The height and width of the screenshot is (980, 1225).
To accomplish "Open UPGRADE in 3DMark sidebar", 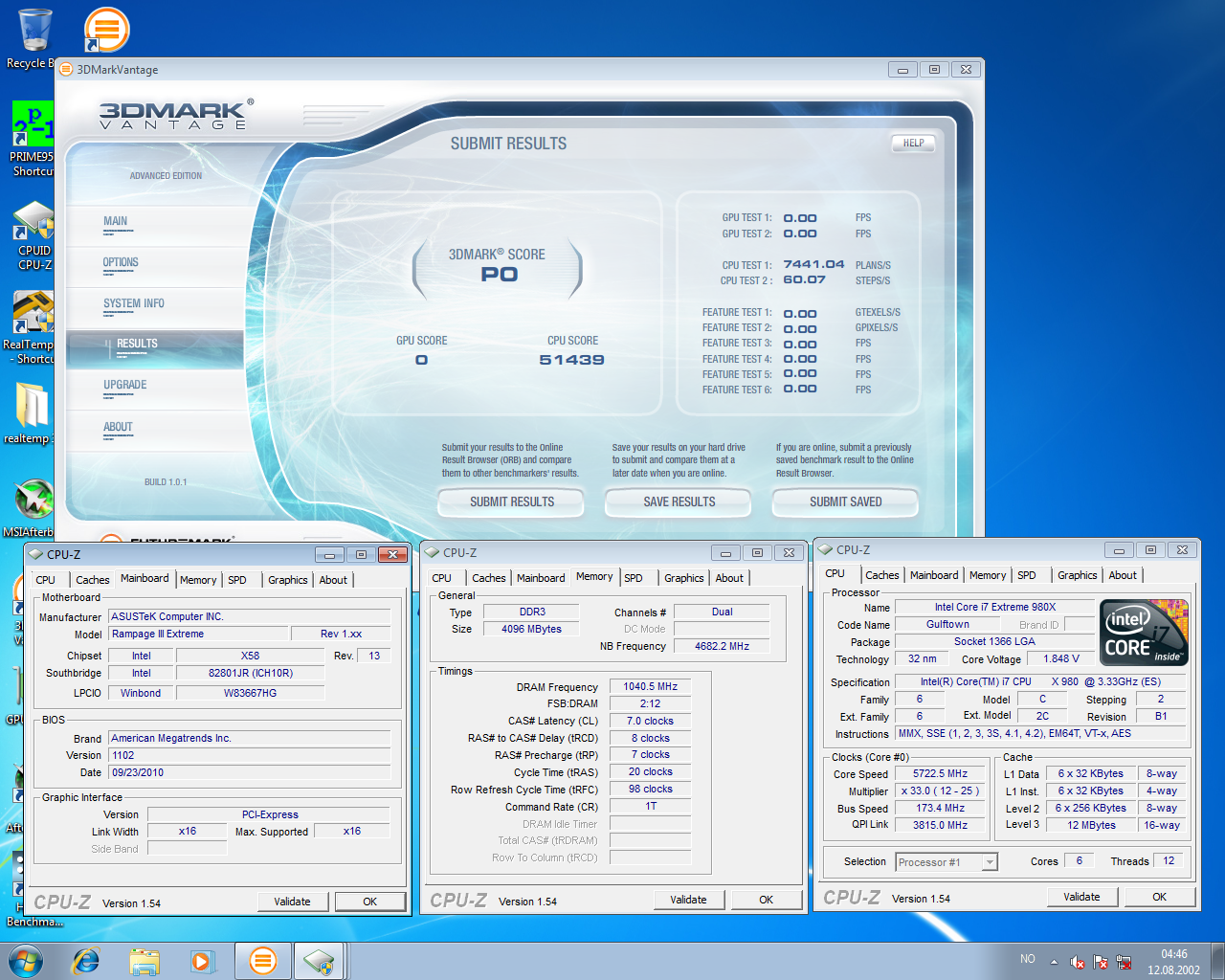I will tap(125, 385).
